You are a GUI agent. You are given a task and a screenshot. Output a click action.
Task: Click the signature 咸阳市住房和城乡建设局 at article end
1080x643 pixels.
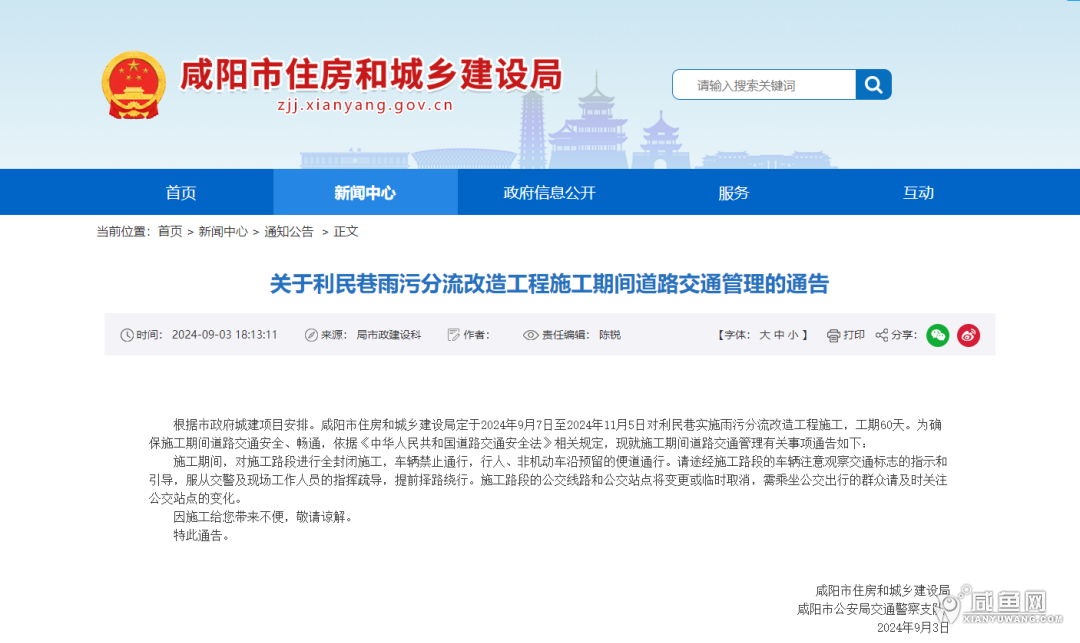coord(882,591)
